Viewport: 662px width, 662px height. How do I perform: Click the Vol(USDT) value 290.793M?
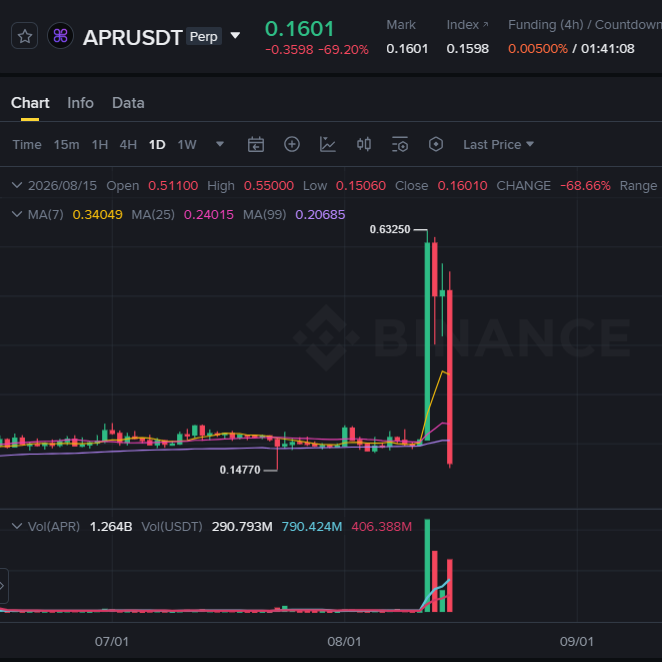coord(242,526)
